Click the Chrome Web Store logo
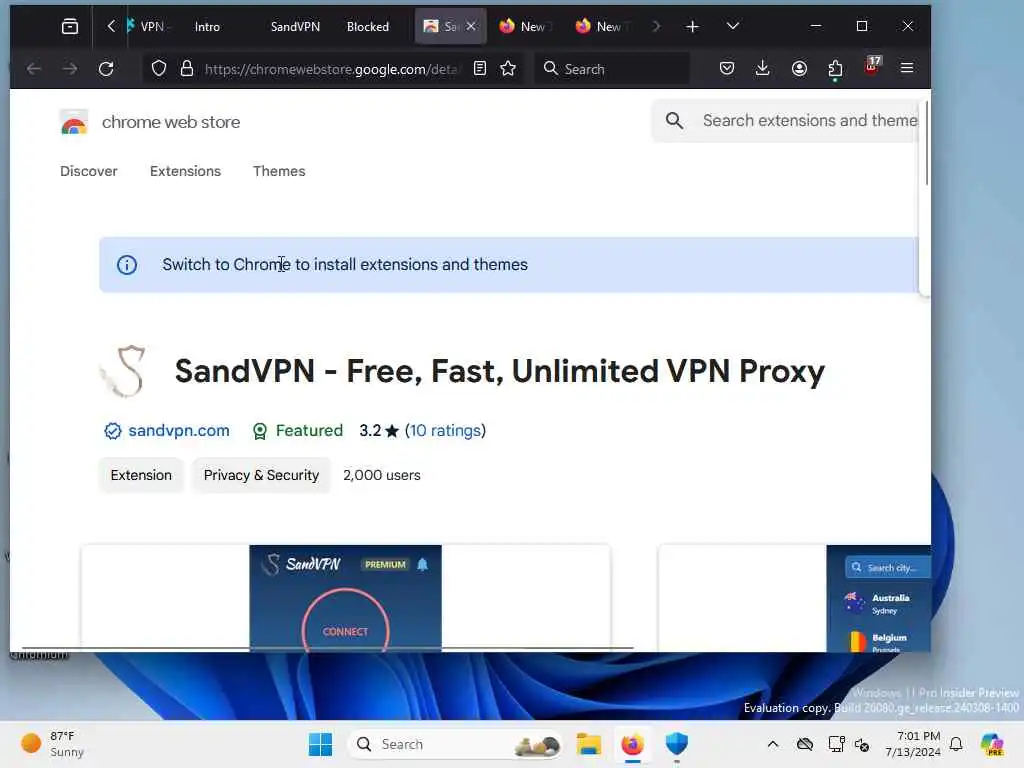1024x768 pixels. tap(74, 122)
